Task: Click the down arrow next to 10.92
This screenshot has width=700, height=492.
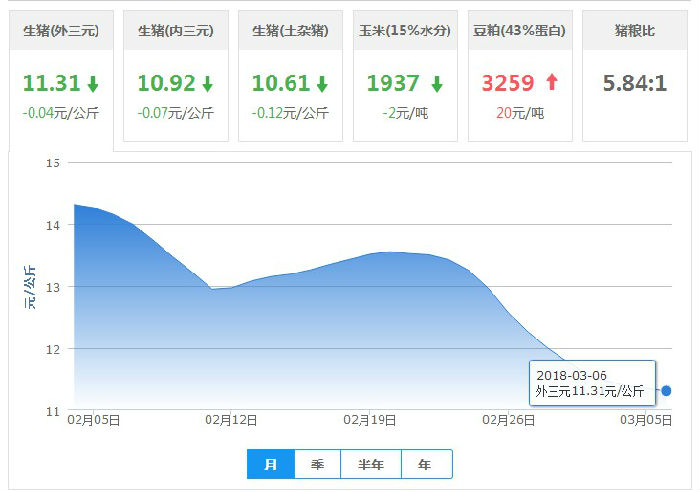Action: click(207, 84)
